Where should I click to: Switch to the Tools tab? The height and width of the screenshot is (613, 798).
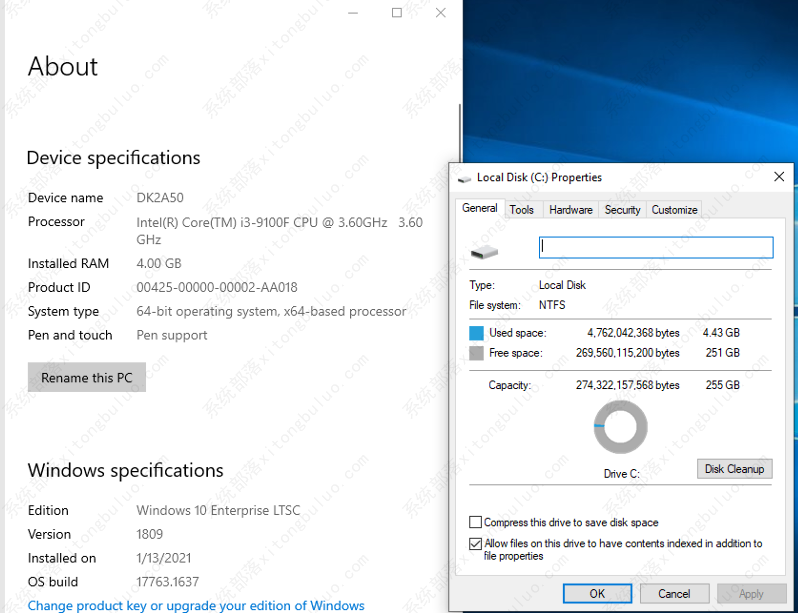click(x=521, y=210)
